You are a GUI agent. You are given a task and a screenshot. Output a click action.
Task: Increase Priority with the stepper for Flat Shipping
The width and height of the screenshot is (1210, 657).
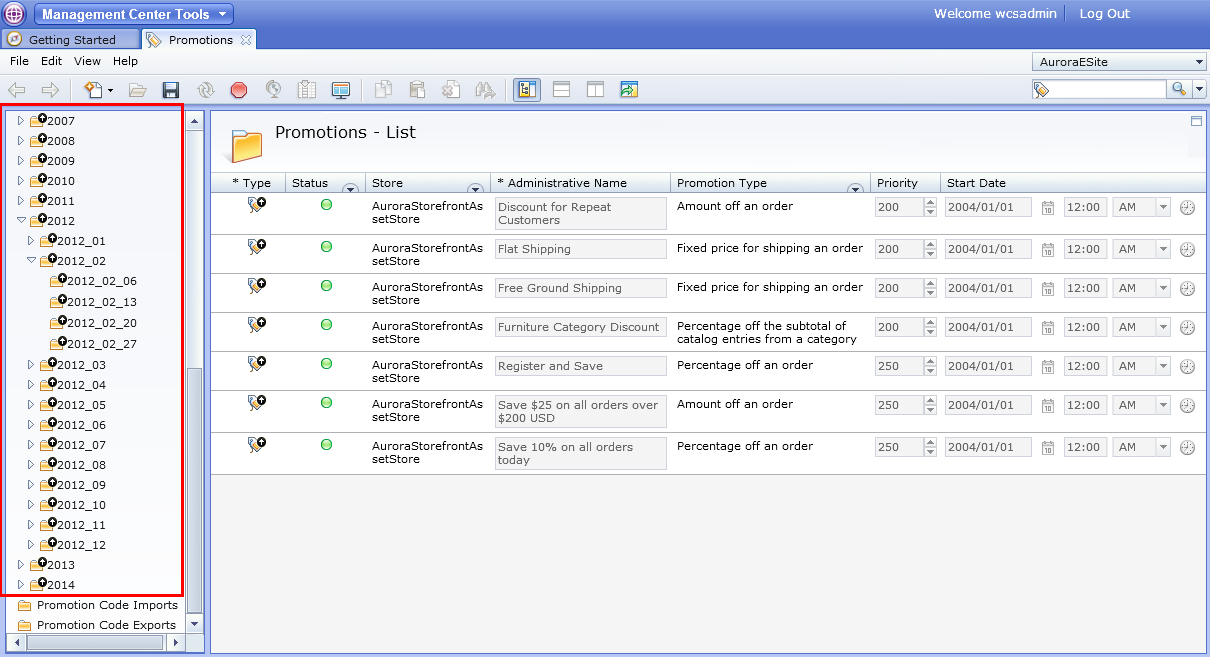929,244
